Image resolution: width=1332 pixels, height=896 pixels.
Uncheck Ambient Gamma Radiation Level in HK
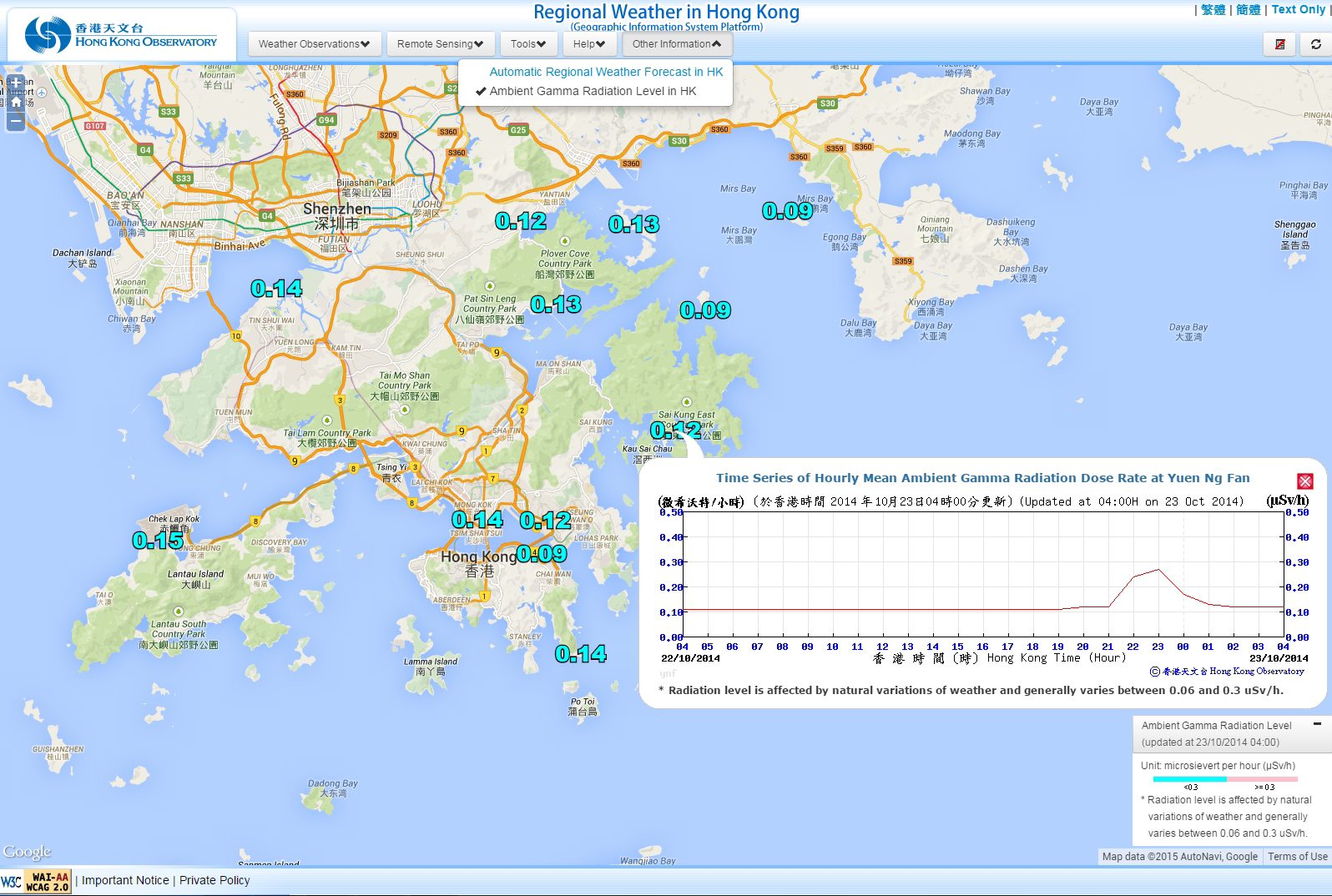pyautogui.click(x=593, y=91)
